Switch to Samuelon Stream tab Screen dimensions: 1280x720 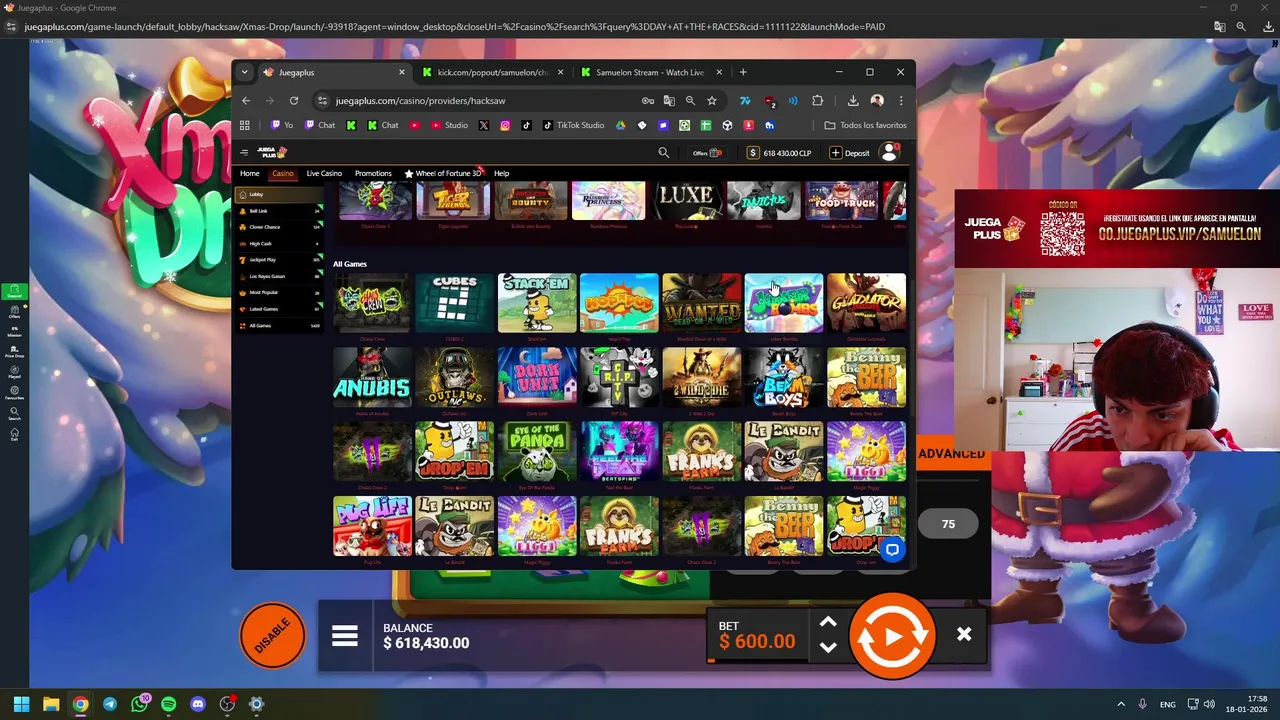pos(651,72)
